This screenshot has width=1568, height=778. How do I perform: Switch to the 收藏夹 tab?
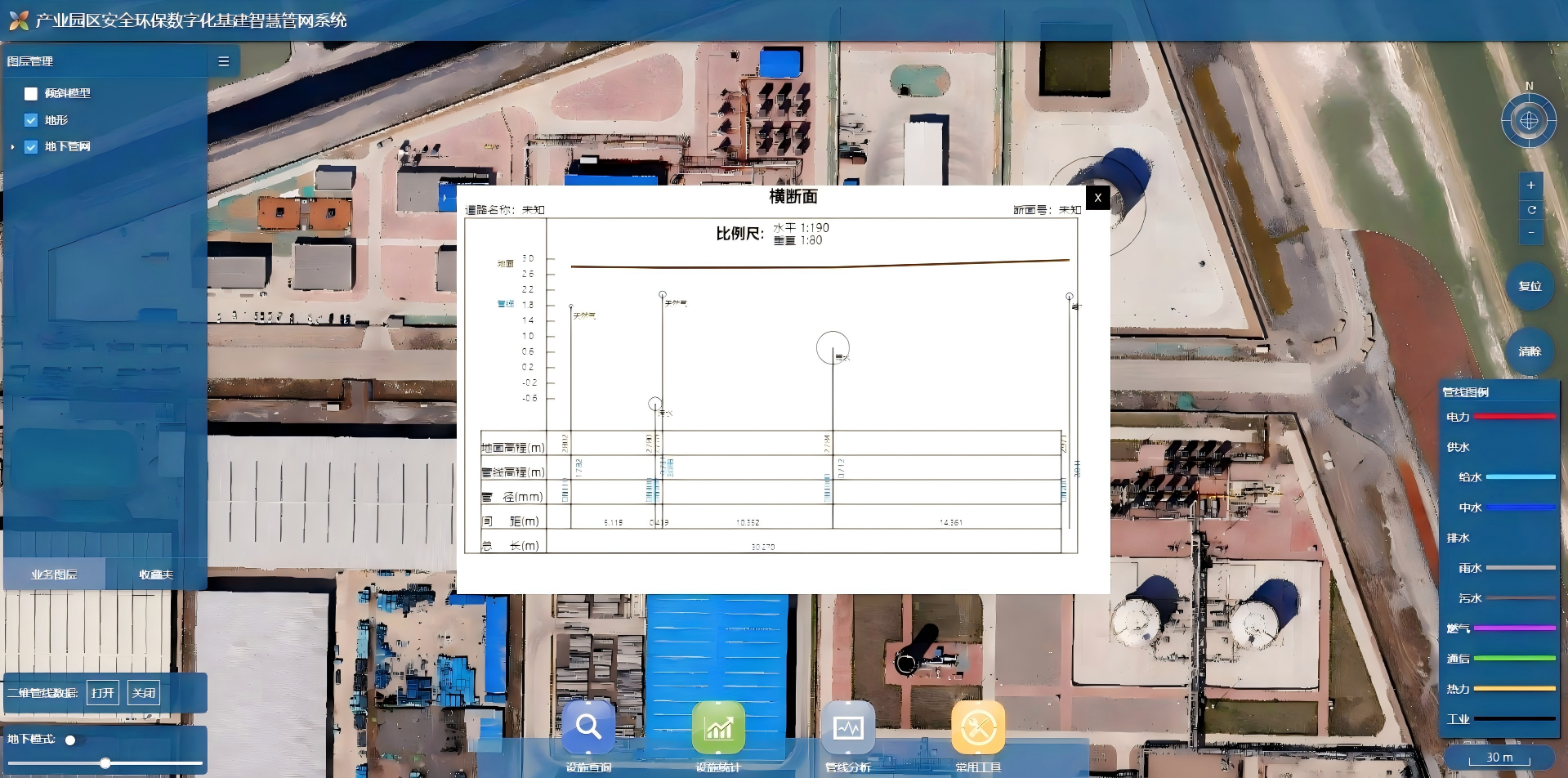click(156, 575)
